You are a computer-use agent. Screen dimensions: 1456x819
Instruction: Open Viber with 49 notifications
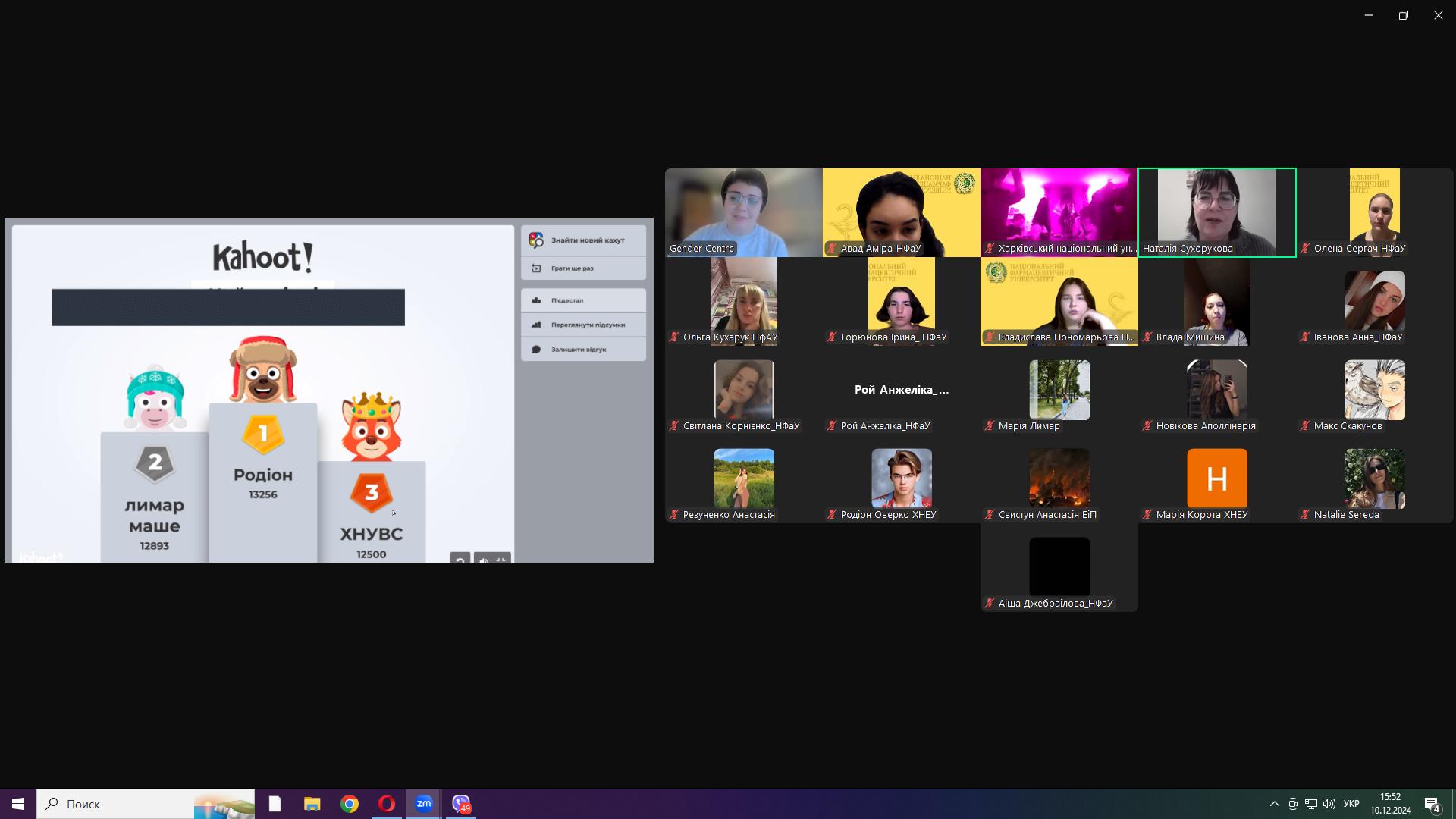461,804
